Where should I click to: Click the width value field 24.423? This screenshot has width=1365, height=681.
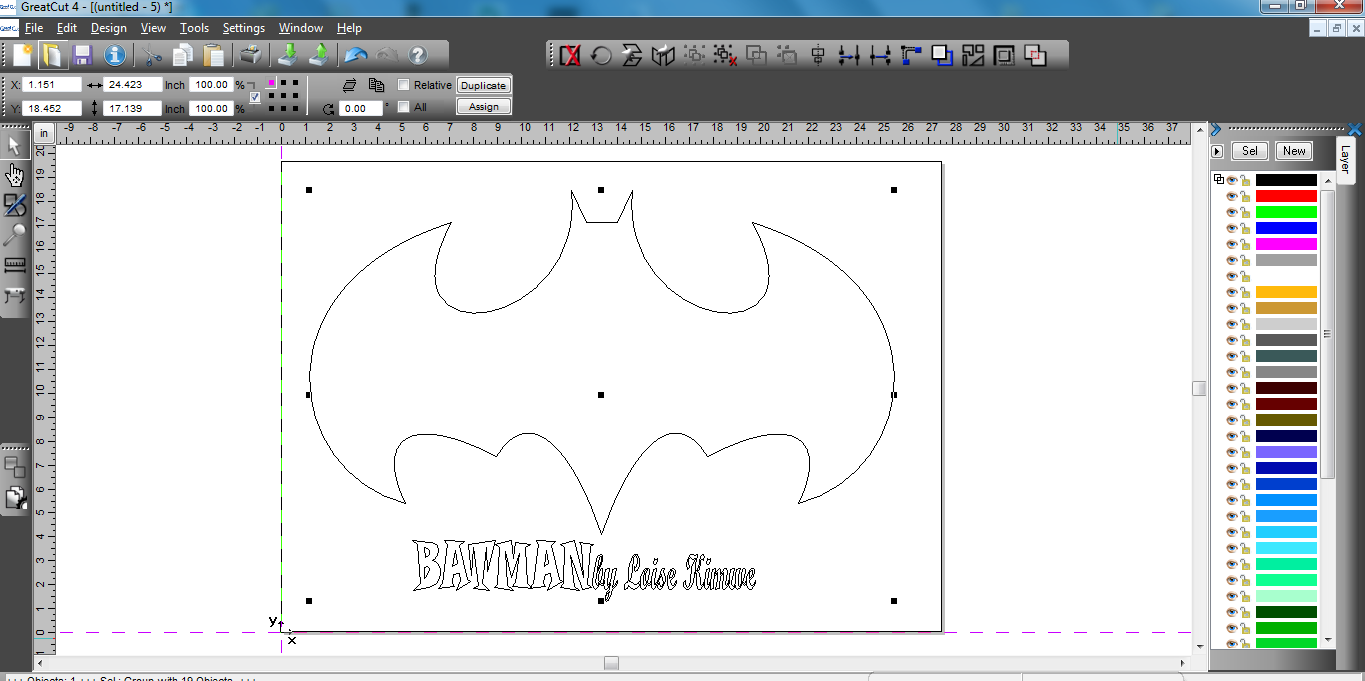[132, 85]
